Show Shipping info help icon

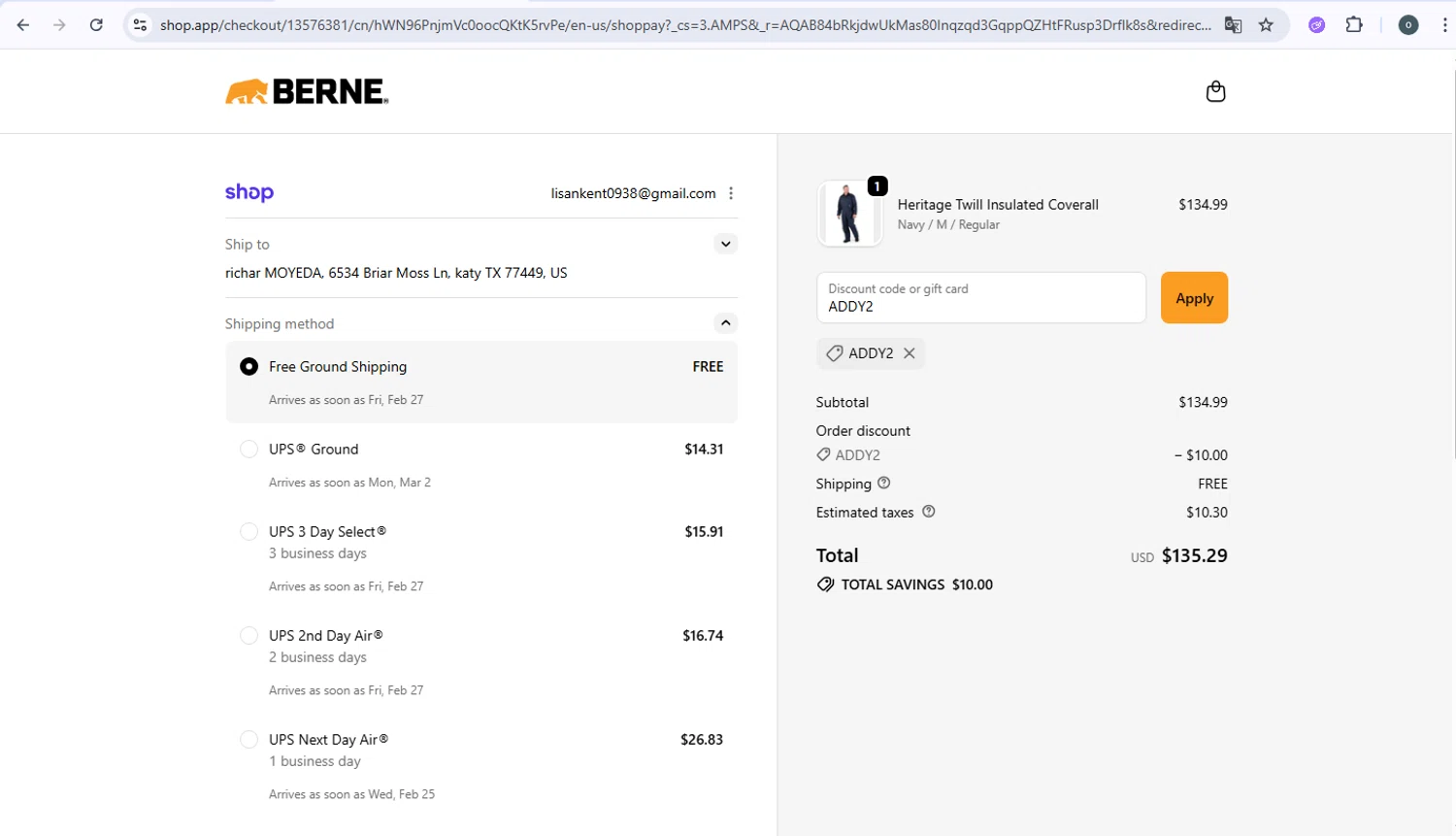(883, 483)
